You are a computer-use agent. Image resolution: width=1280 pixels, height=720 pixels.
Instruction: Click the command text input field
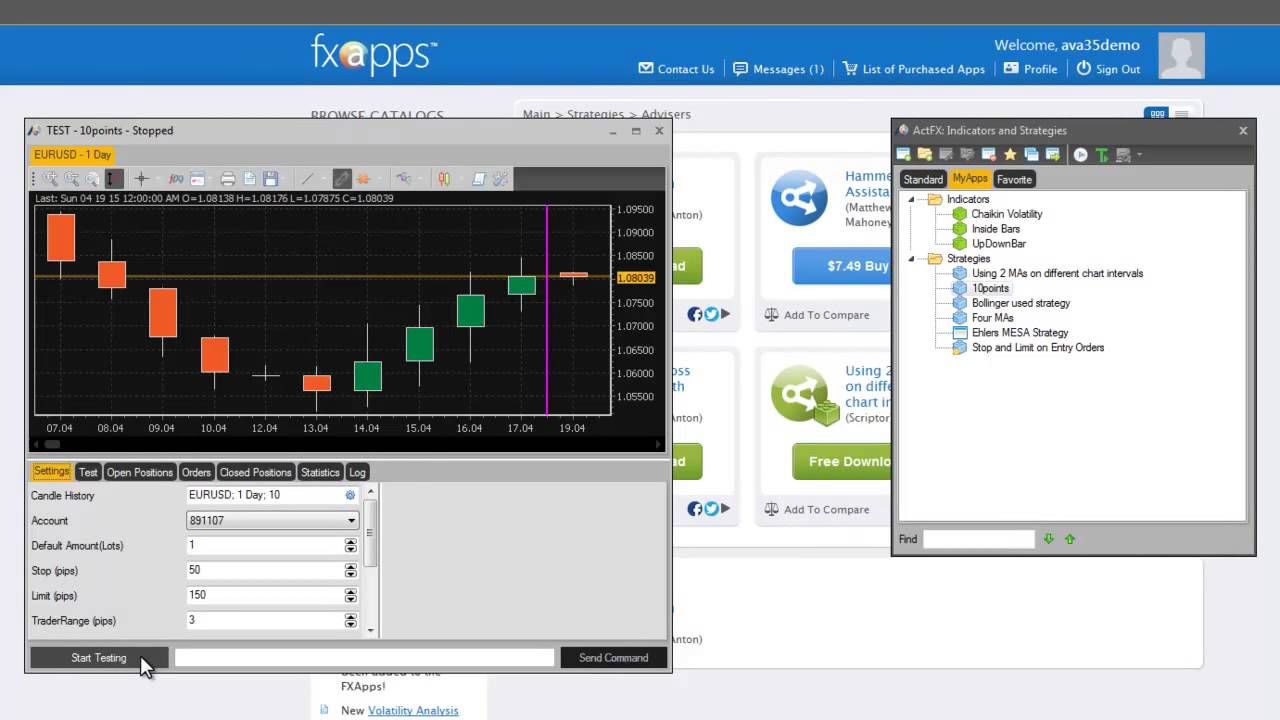click(364, 657)
